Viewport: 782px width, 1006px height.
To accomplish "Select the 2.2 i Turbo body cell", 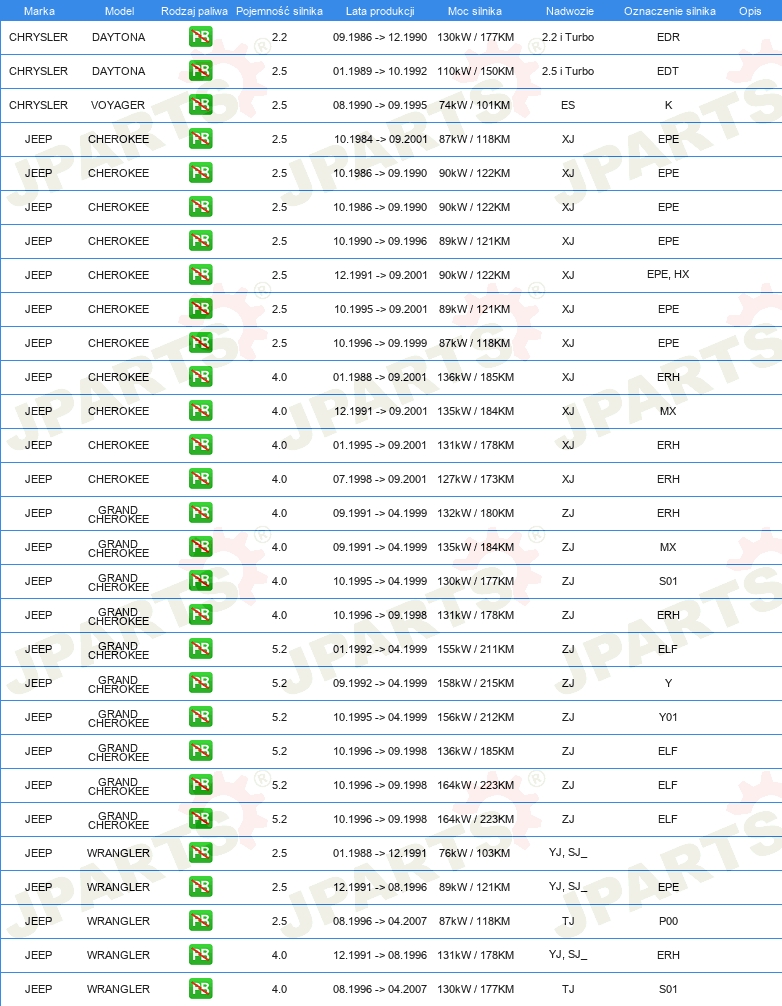I will click(x=568, y=37).
